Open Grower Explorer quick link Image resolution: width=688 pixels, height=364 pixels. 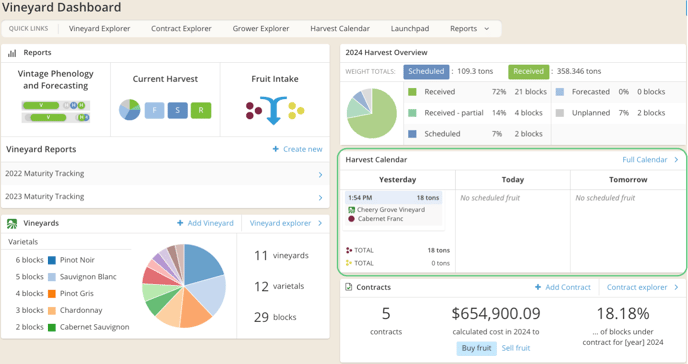click(261, 29)
